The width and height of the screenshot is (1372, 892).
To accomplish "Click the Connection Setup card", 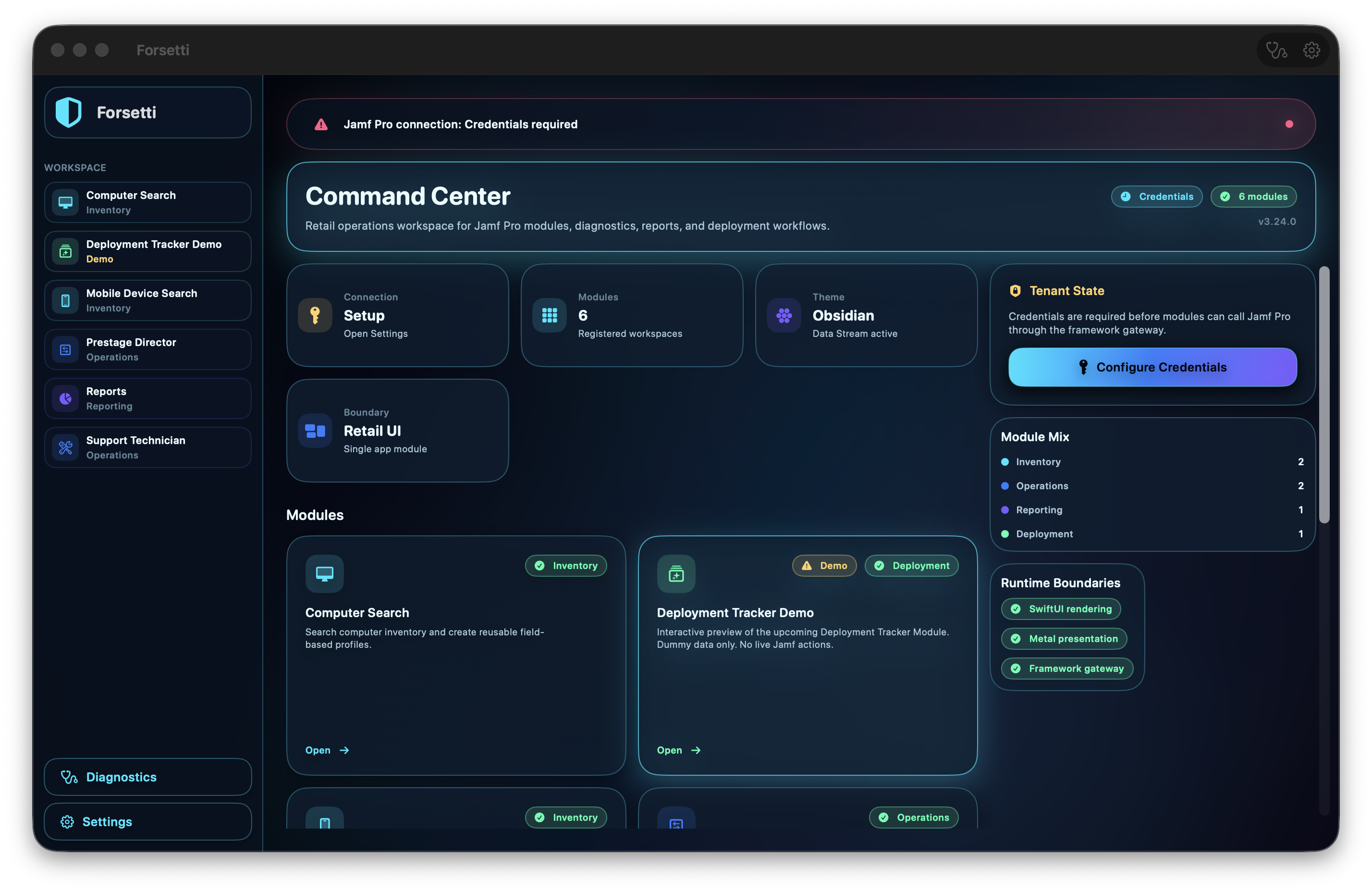I will coord(397,315).
